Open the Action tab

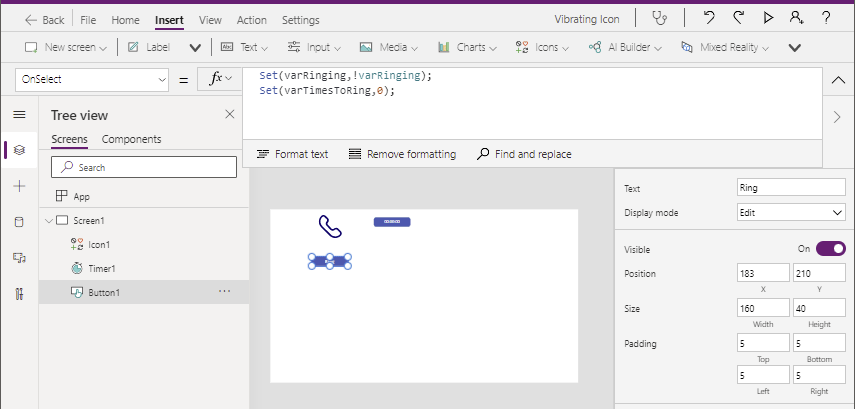pyautogui.click(x=251, y=20)
